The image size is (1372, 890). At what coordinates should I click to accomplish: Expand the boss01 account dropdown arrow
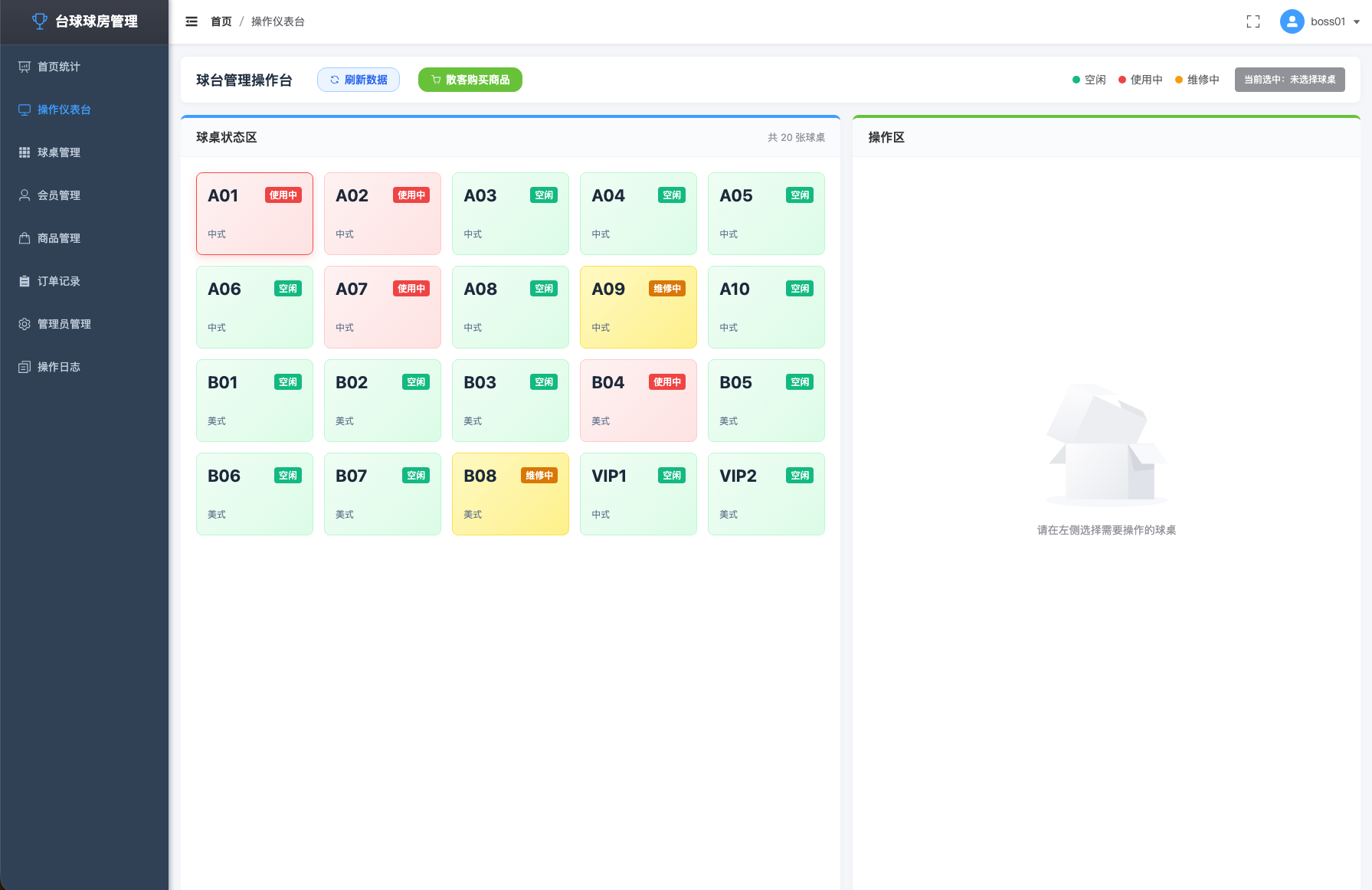tap(1357, 22)
